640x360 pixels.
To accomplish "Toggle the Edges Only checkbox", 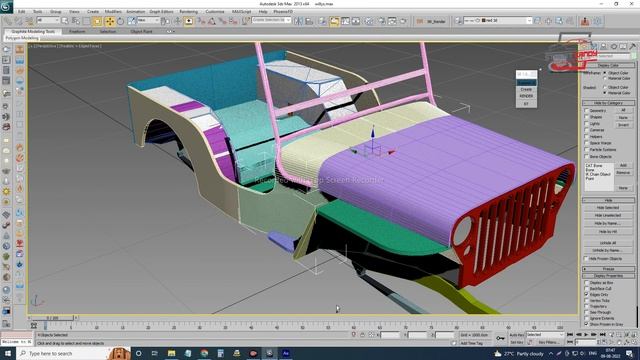I will 587,294.
